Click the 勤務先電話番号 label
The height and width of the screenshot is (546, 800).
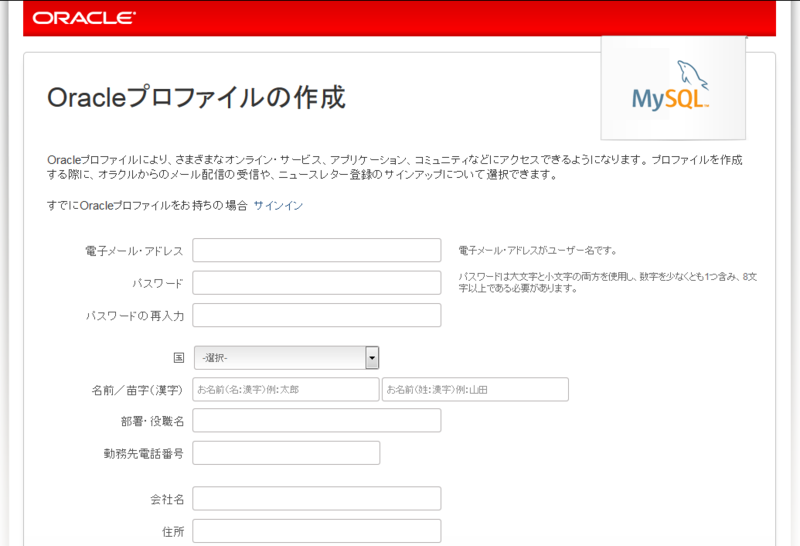[143, 454]
